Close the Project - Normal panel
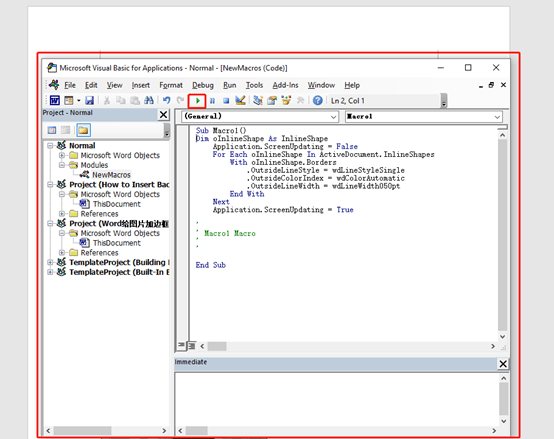 [164, 115]
